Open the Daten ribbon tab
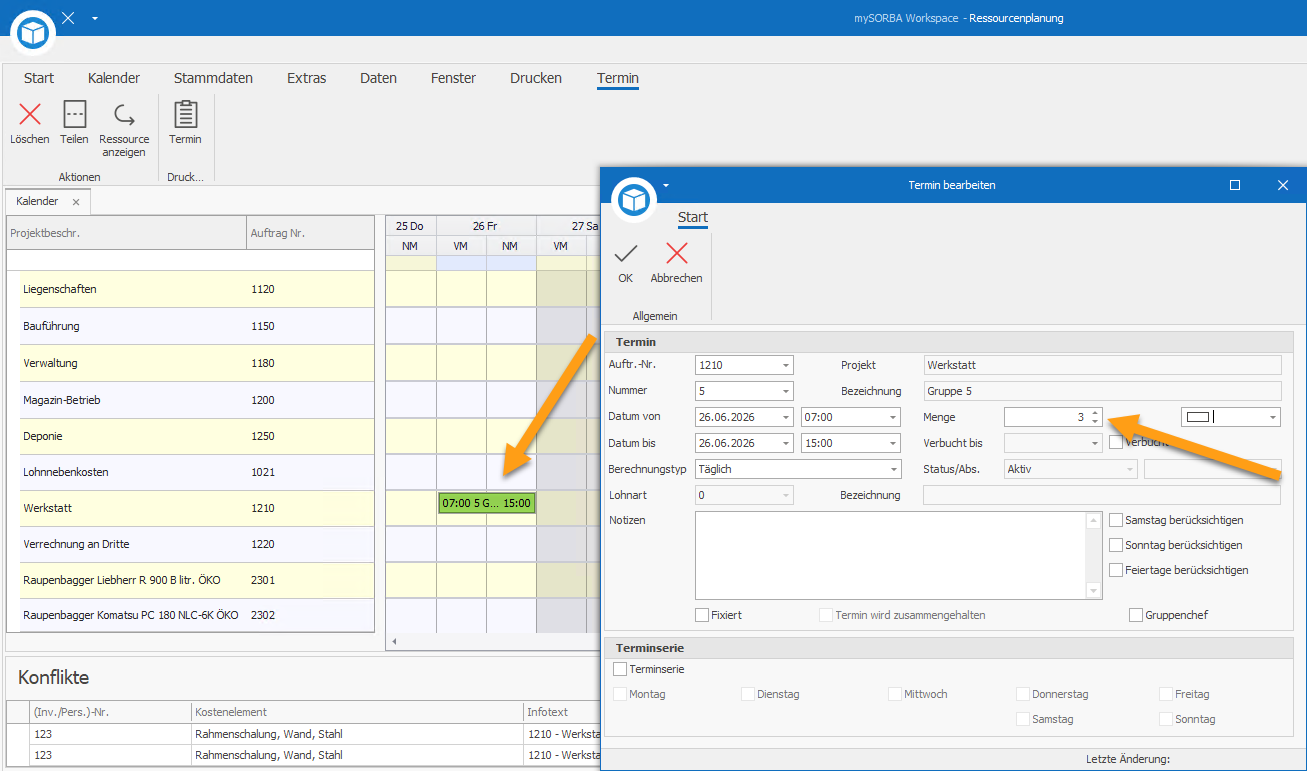The width and height of the screenshot is (1307, 771). (x=379, y=78)
